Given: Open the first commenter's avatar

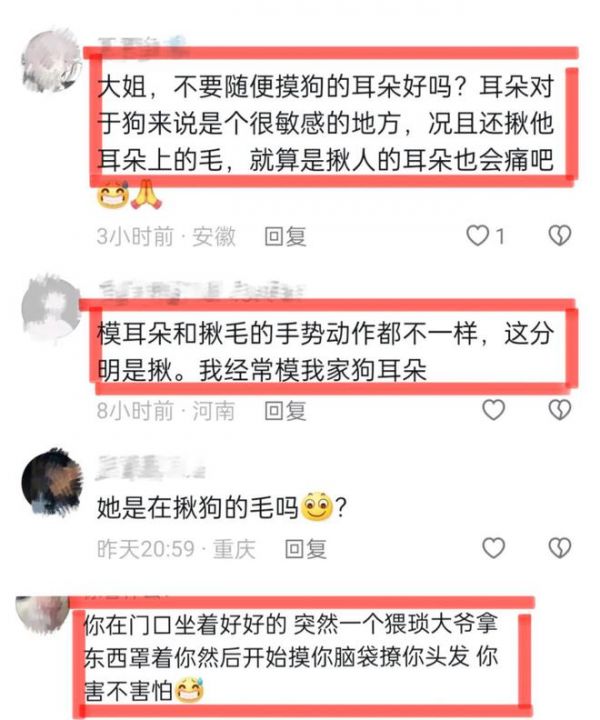Looking at the screenshot, I should 51,61.
